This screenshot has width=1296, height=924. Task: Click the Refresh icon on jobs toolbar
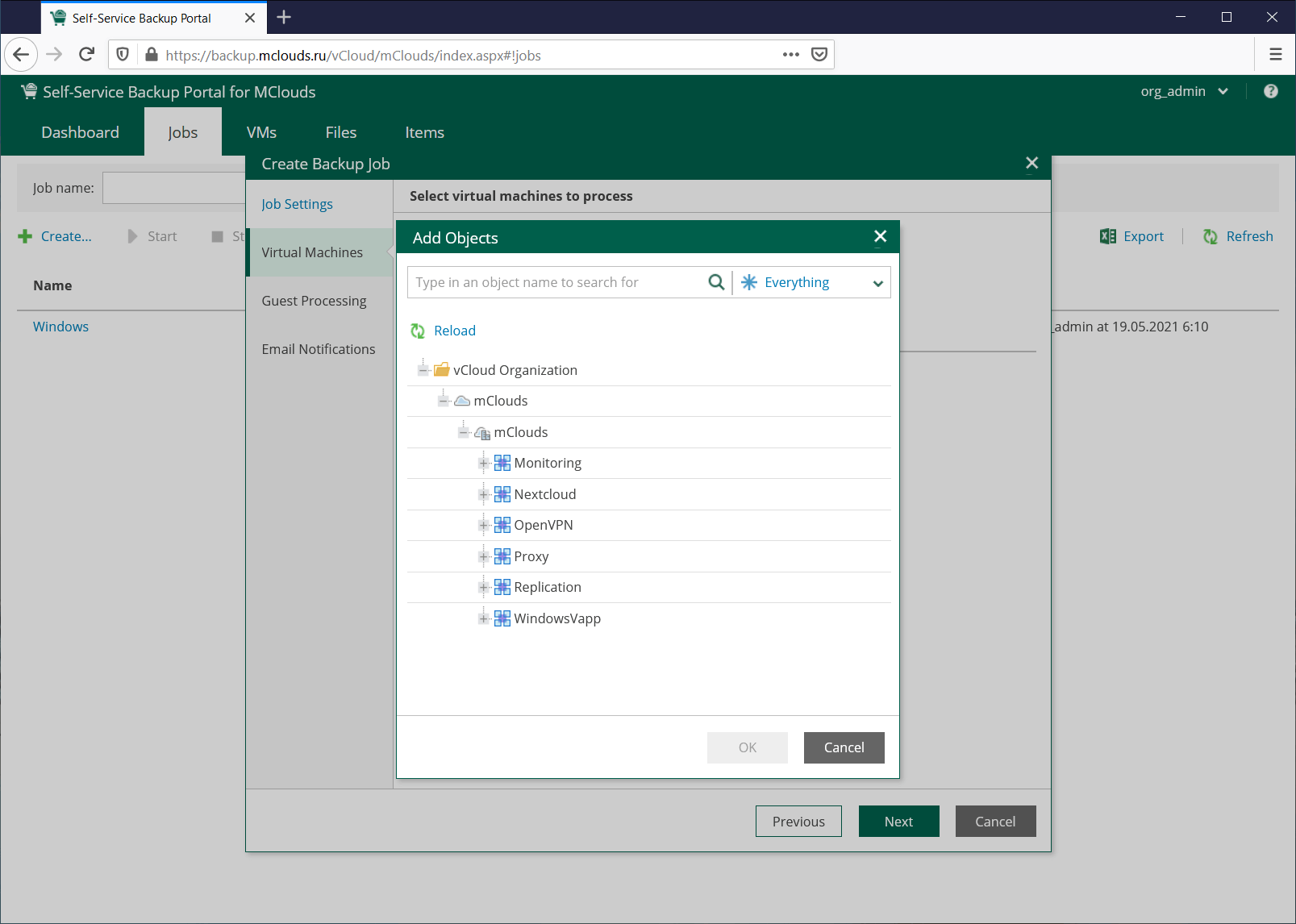click(1211, 236)
